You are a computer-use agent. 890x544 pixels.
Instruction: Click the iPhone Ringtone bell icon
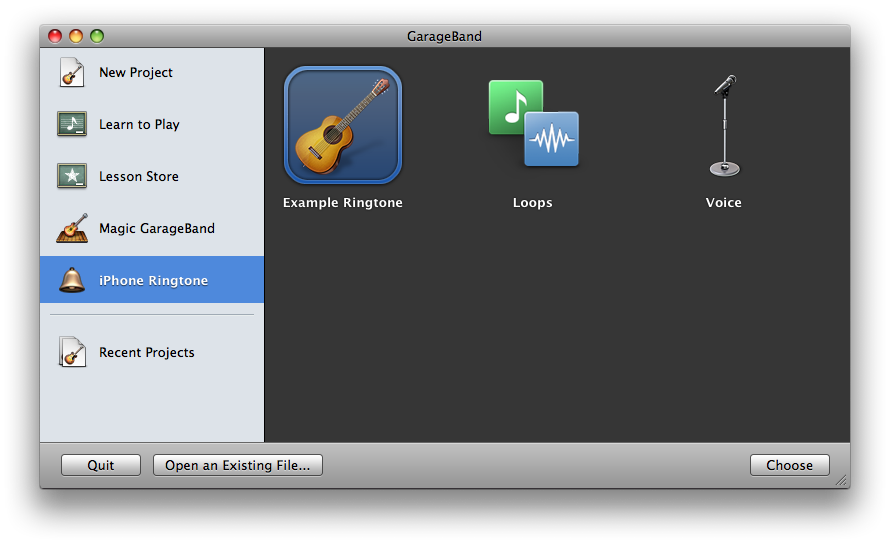pos(72,280)
